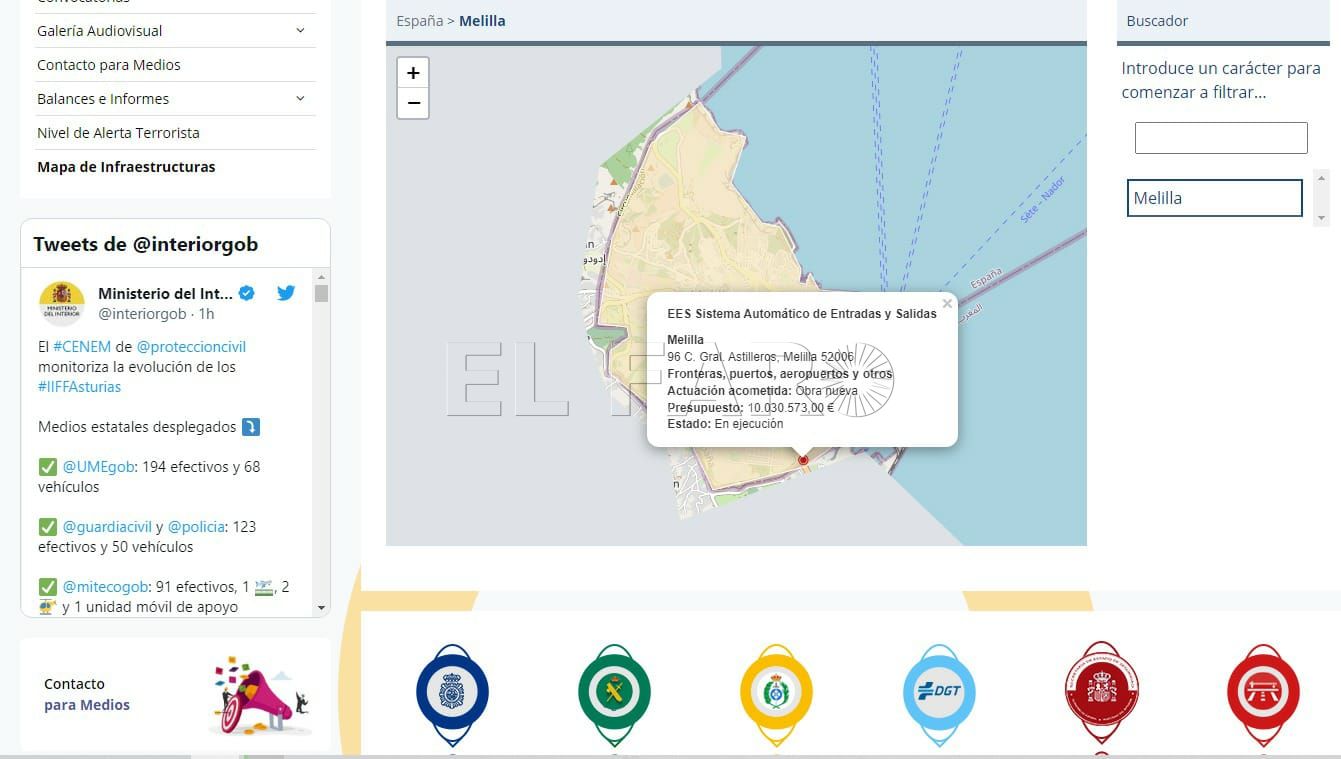
Task: Click the Protección Civil yellow marker icon
Action: [777, 690]
